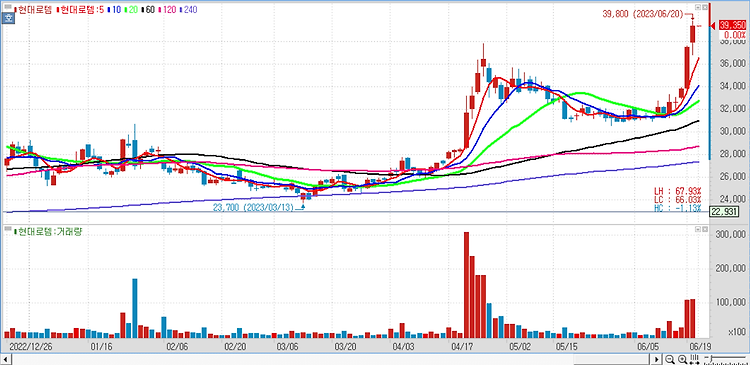Viewport: 750px width, 365px height.
Task: Click the LH : 67.93% label
Action: click(678, 192)
